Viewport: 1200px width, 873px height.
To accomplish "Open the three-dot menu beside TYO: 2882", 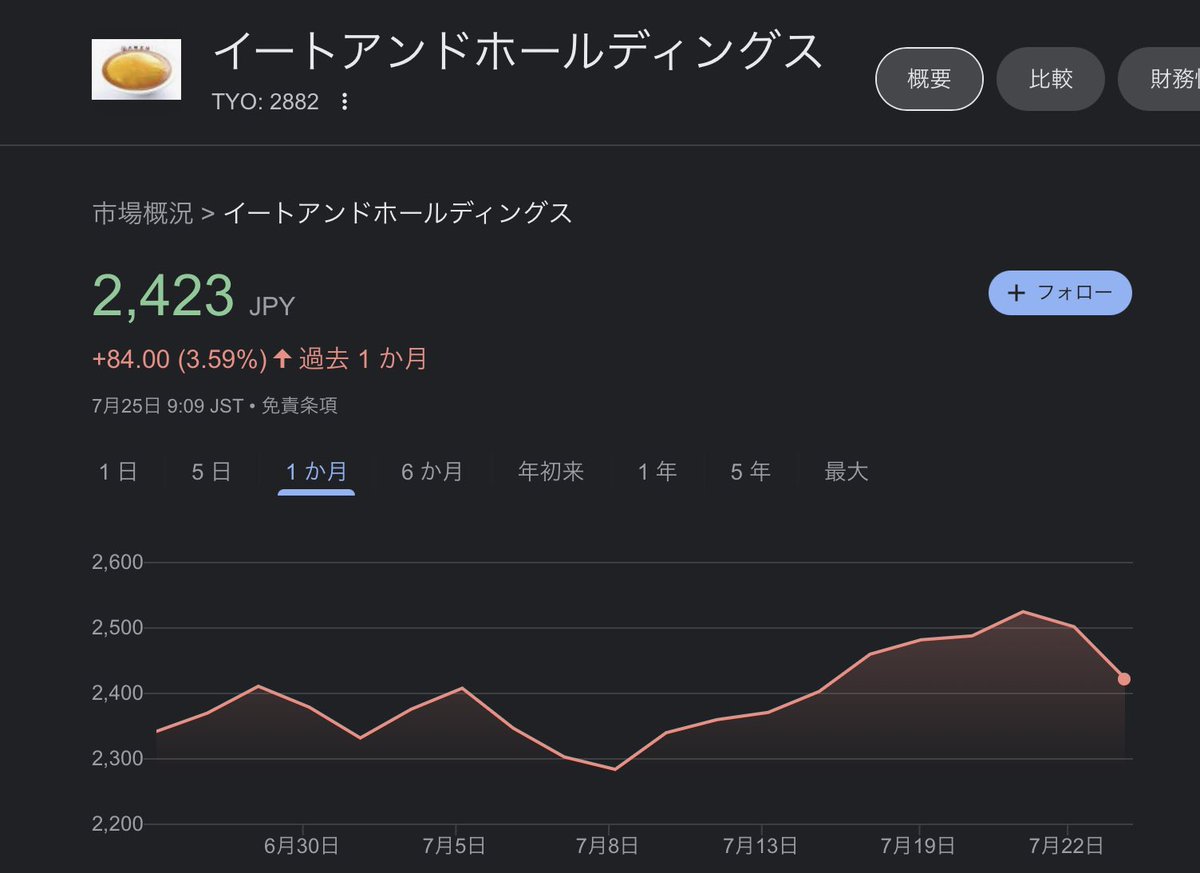I will click(x=345, y=102).
